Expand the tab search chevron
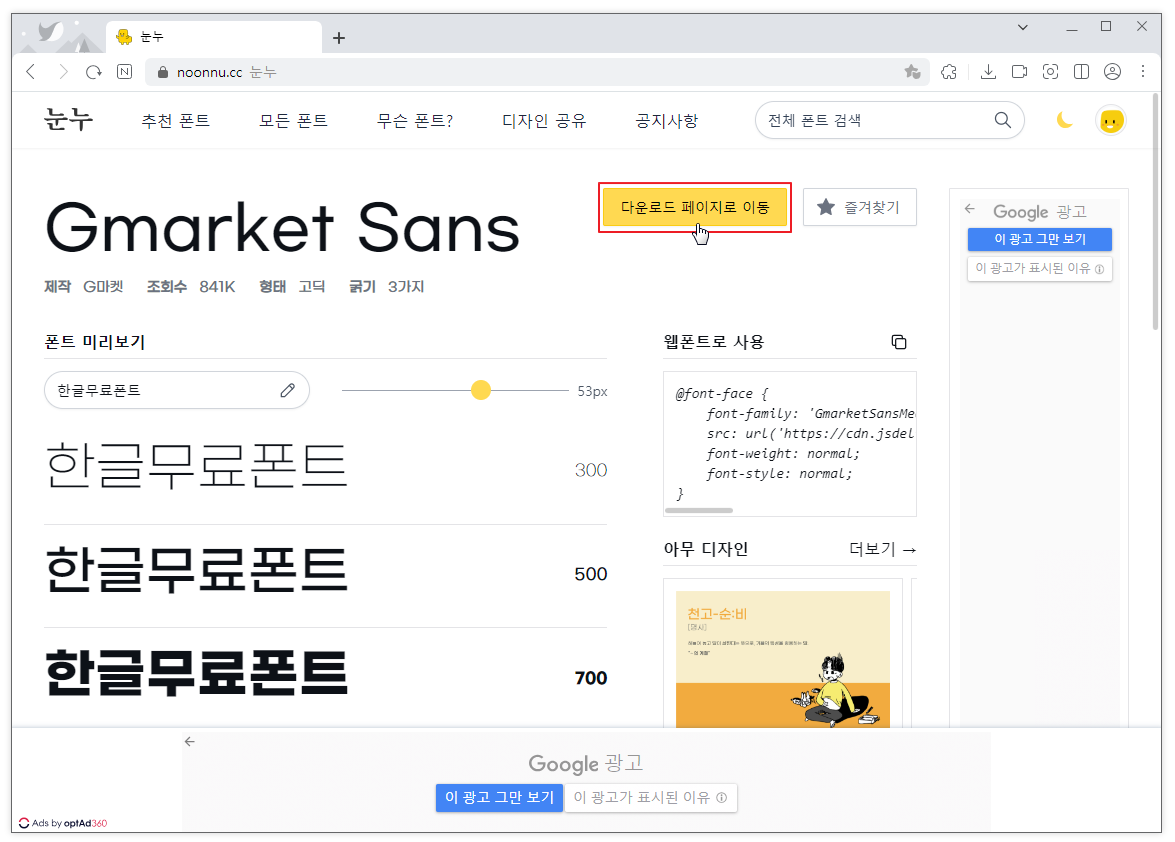Image resolution: width=1175 pixels, height=842 pixels. pos(1023,27)
